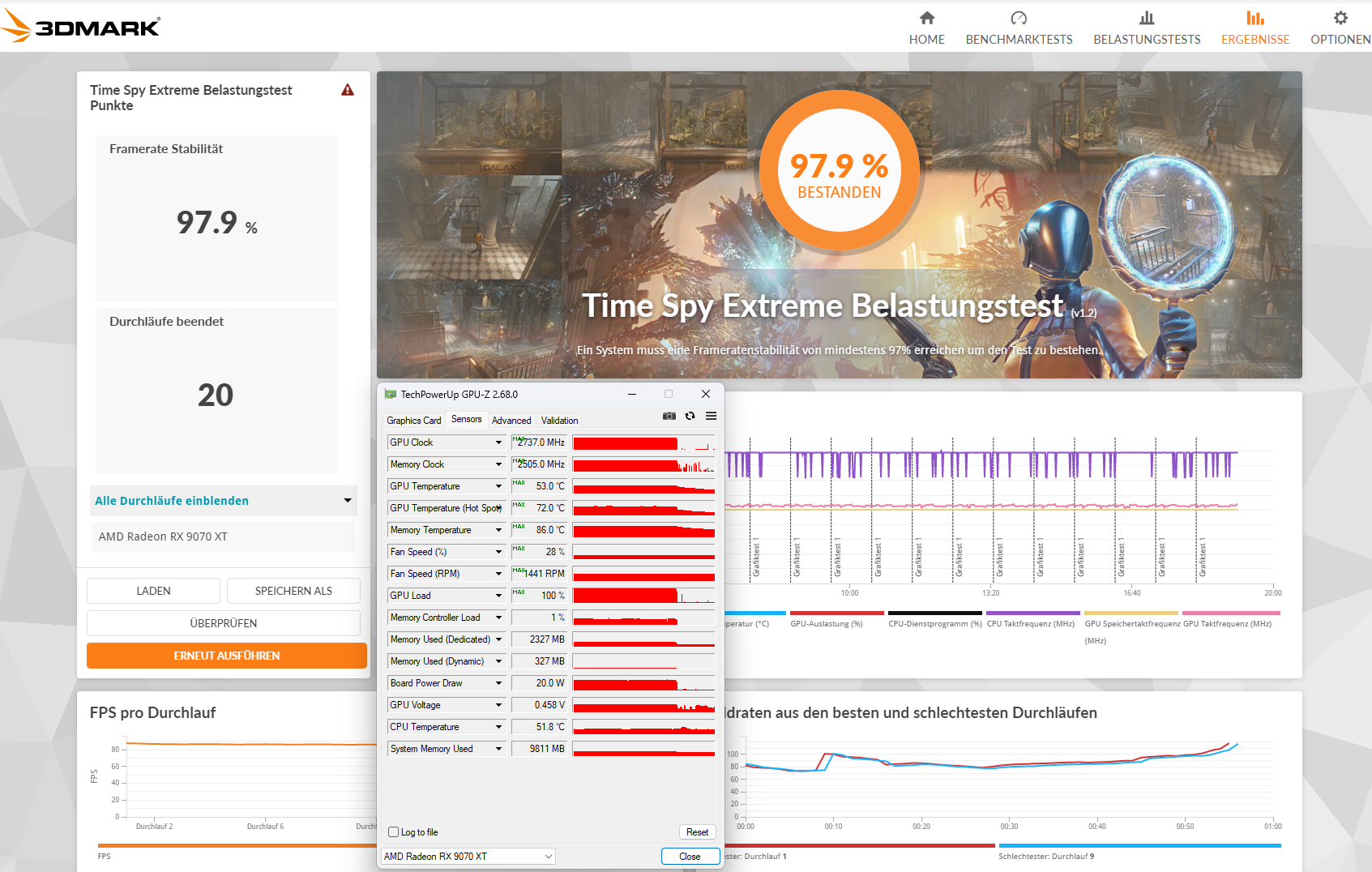Click 97.9 % BESTANDEN score circle
This screenshot has height=872, width=1372.
tap(840, 171)
